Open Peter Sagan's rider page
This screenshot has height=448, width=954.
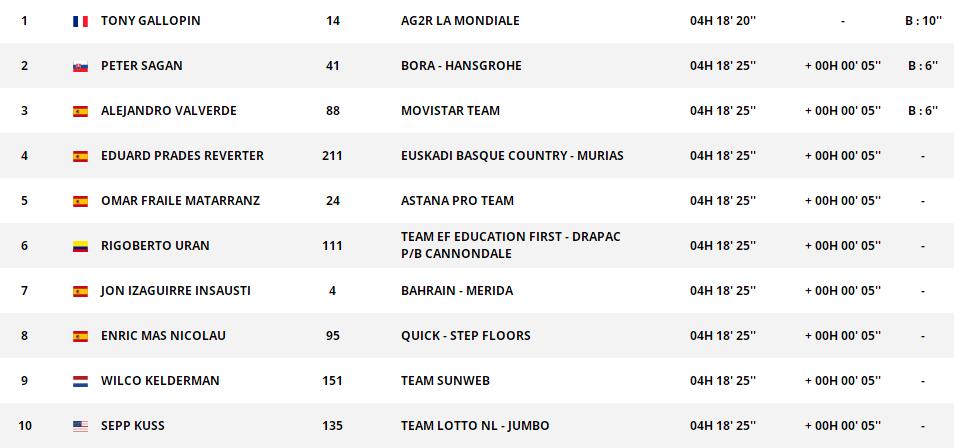click(x=141, y=66)
